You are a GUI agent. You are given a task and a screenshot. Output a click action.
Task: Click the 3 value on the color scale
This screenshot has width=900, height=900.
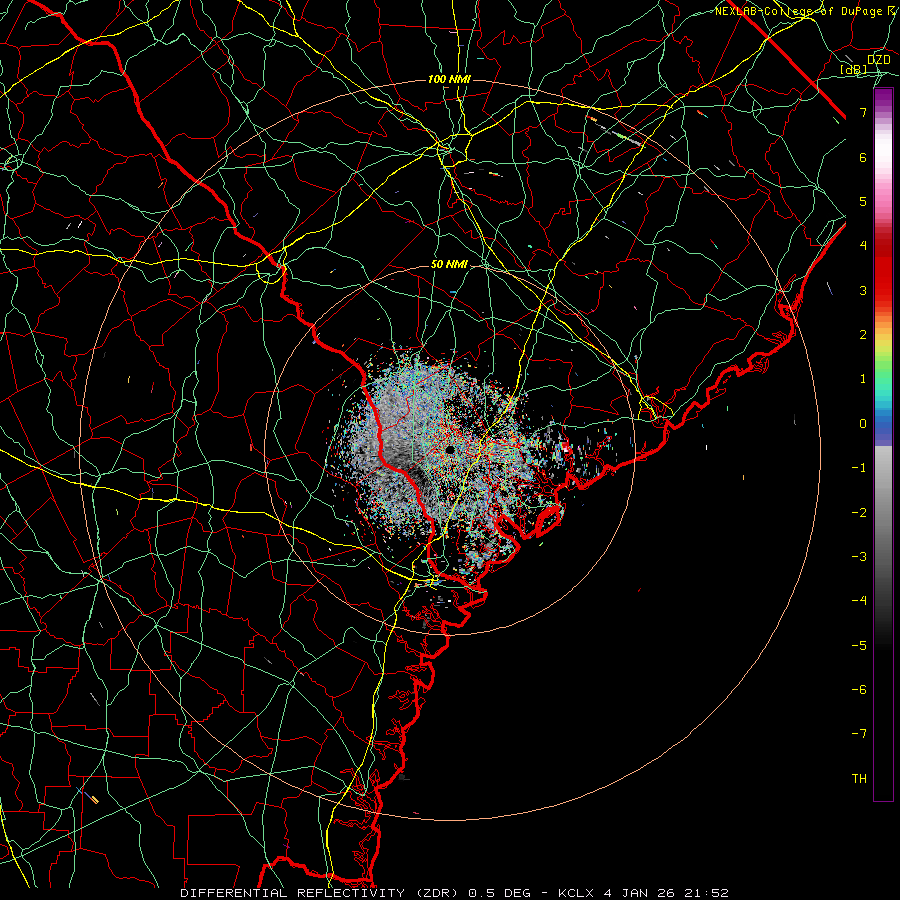[x=863, y=290]
